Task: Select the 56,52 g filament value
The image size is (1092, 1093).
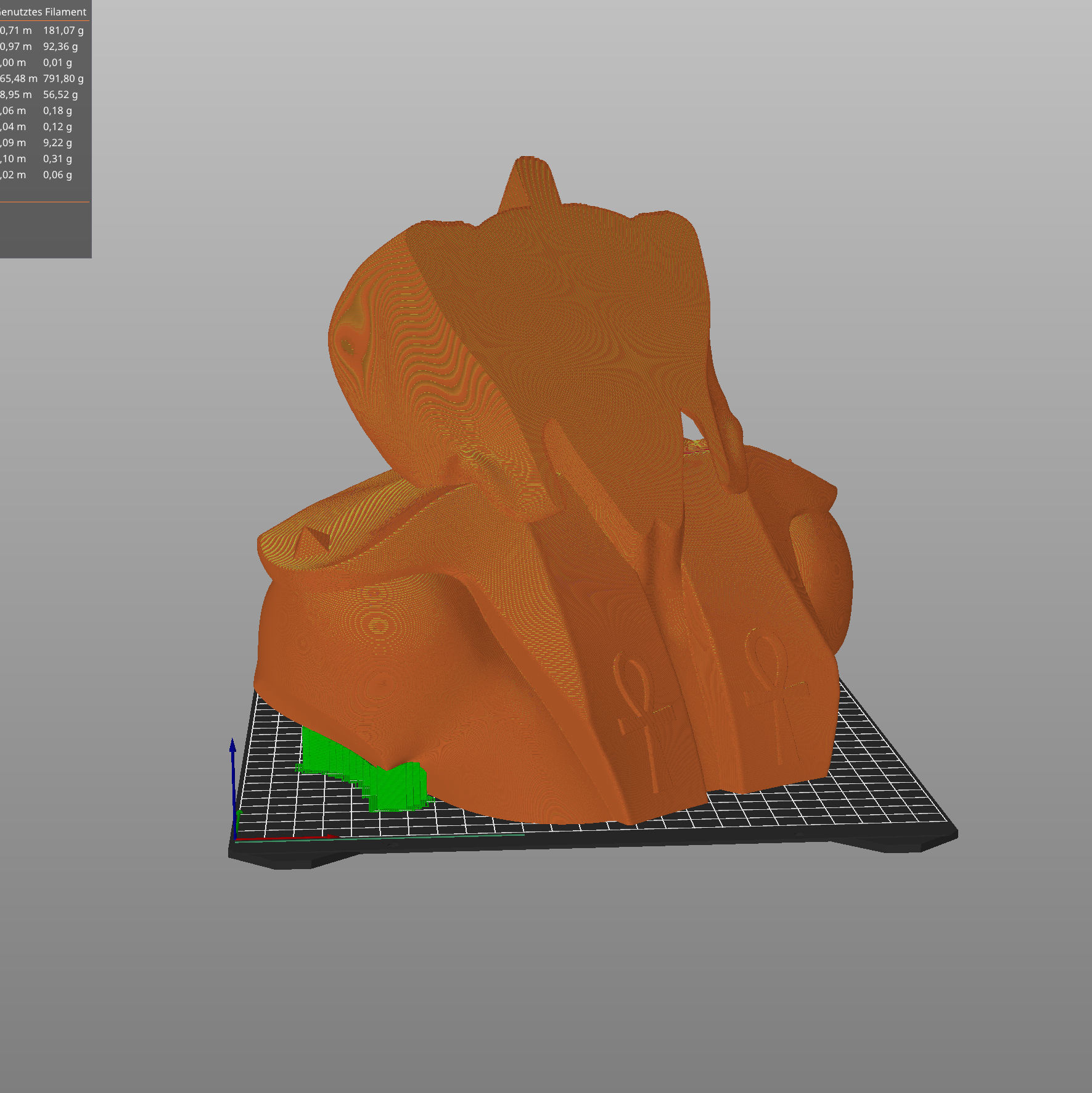Action: (x=60, y=94)
